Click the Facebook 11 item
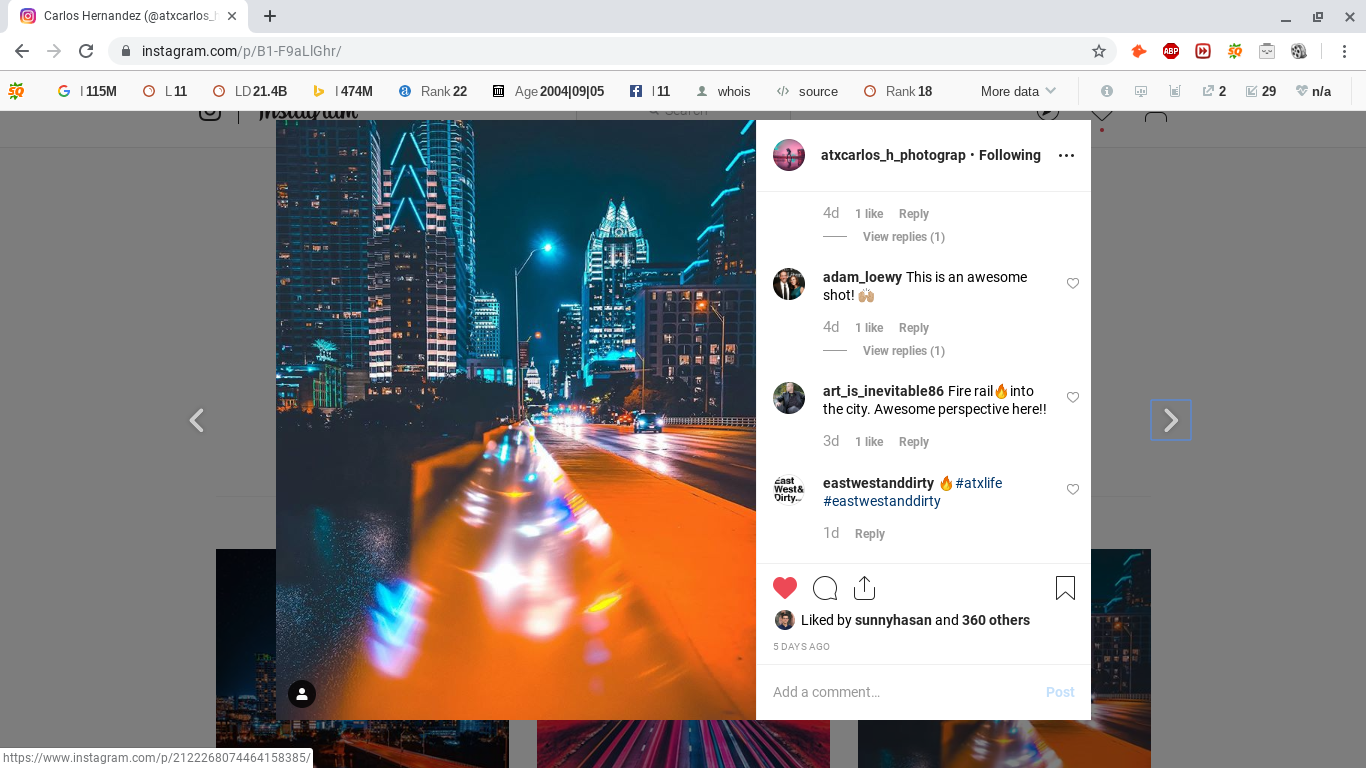Screen dimensions: 1366x768 coord(650,91)
